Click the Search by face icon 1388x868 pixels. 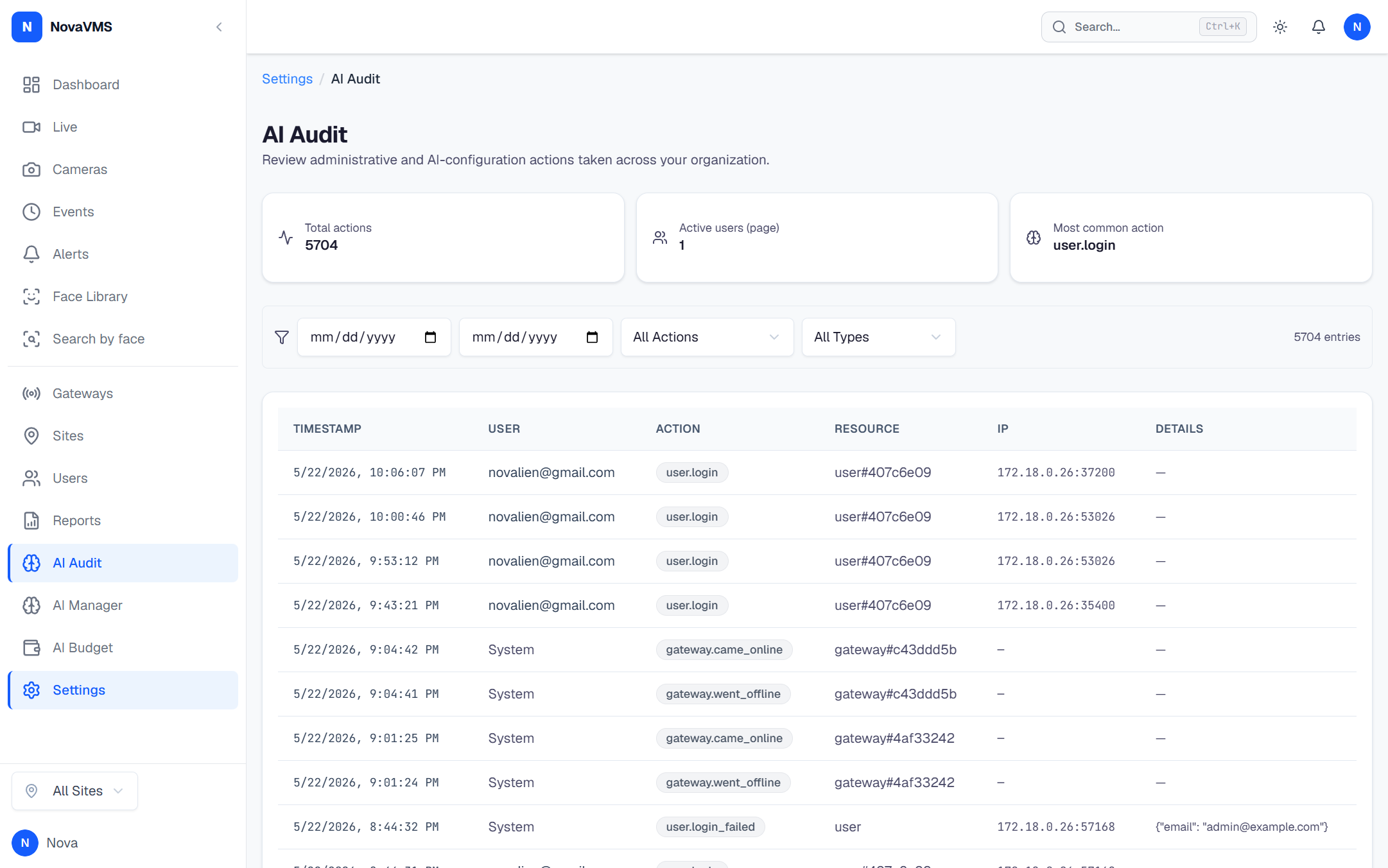[x=31, y=339]
